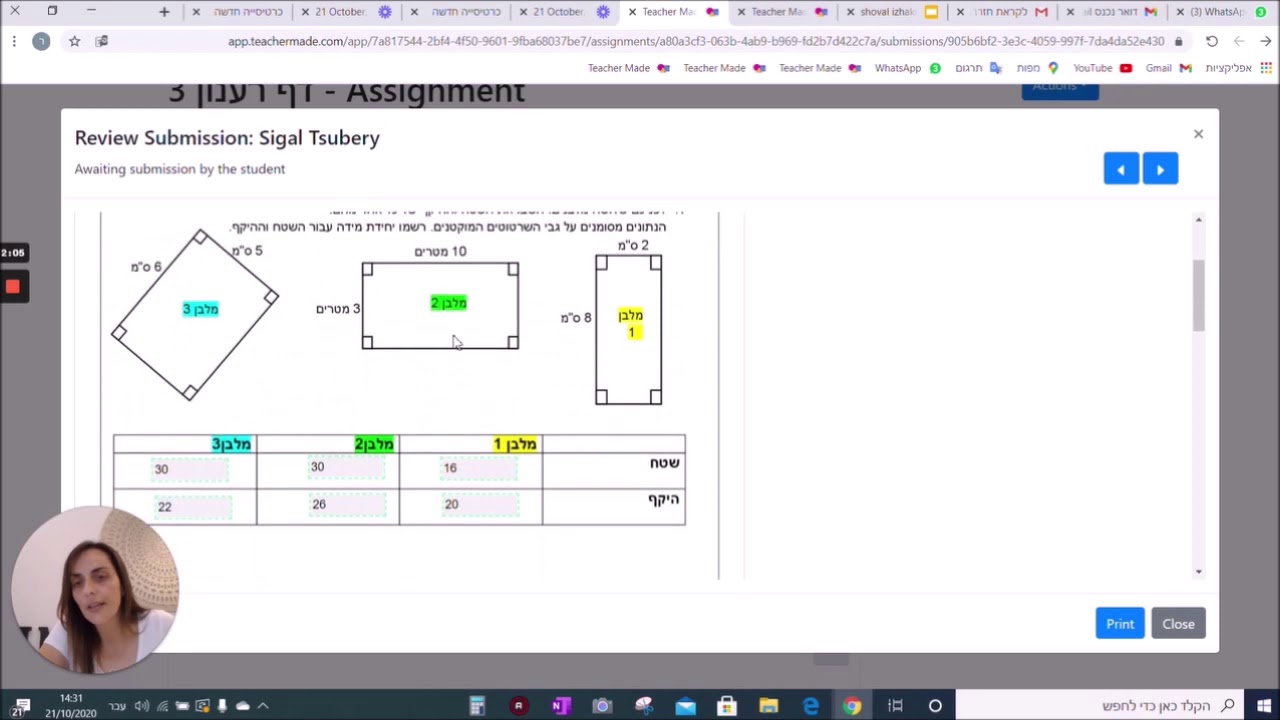Switch to the לקראת חזרה Gmail tab
The width and height of the screenshot is (1280, 720).
tap(1002, 12)
